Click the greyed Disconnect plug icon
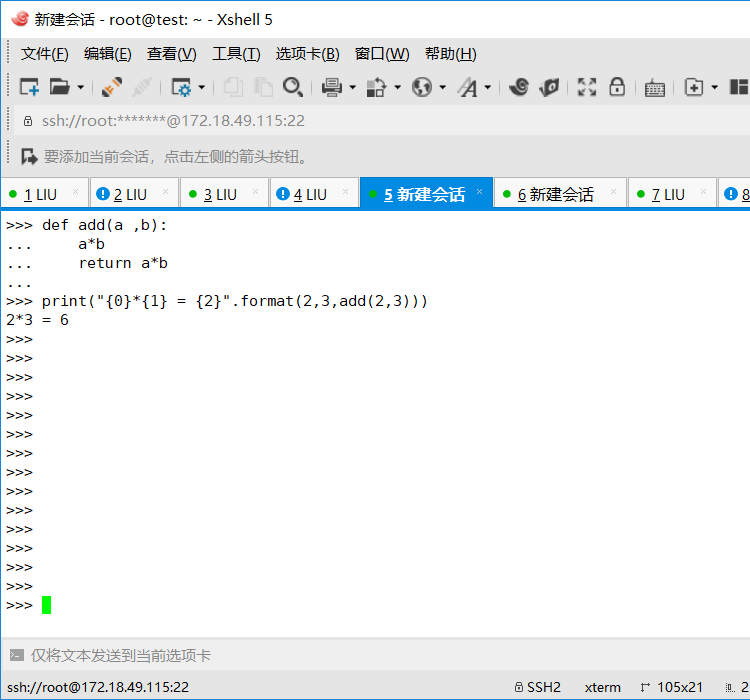 142,87
